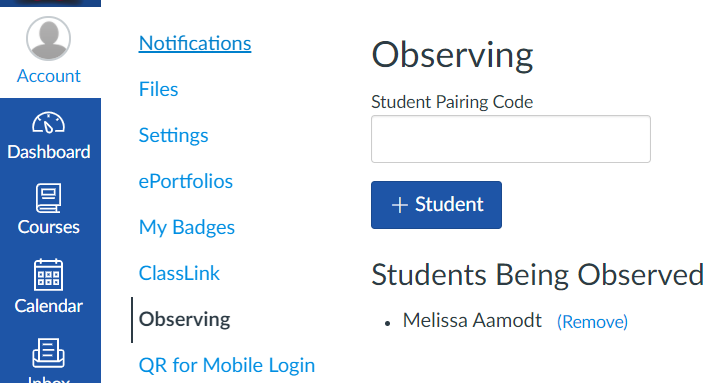
Task: Open QR for Mobile Login
Action: coord(227,365)
